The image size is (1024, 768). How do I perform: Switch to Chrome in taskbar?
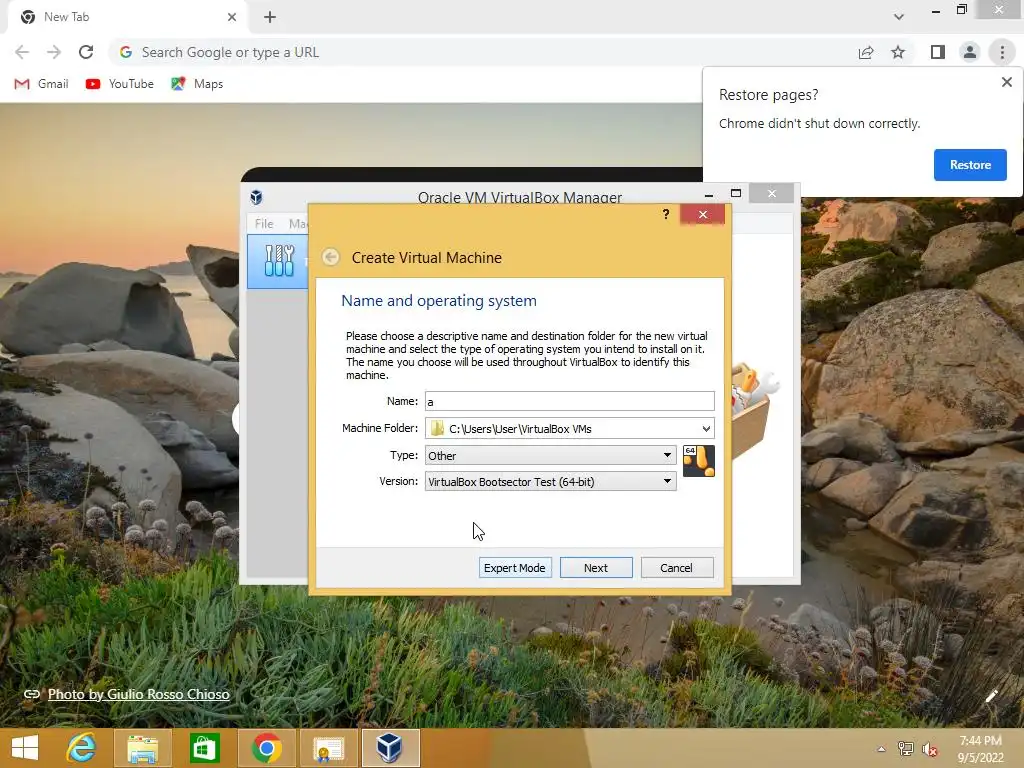[266, 748]
